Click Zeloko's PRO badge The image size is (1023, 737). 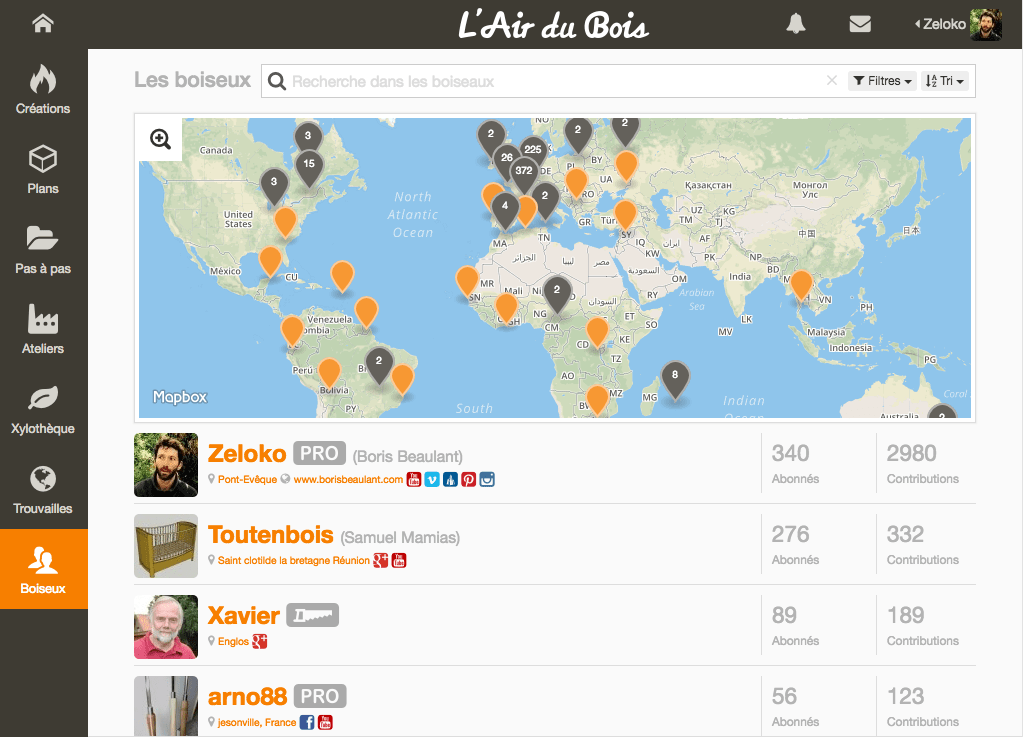click(319, 453)
